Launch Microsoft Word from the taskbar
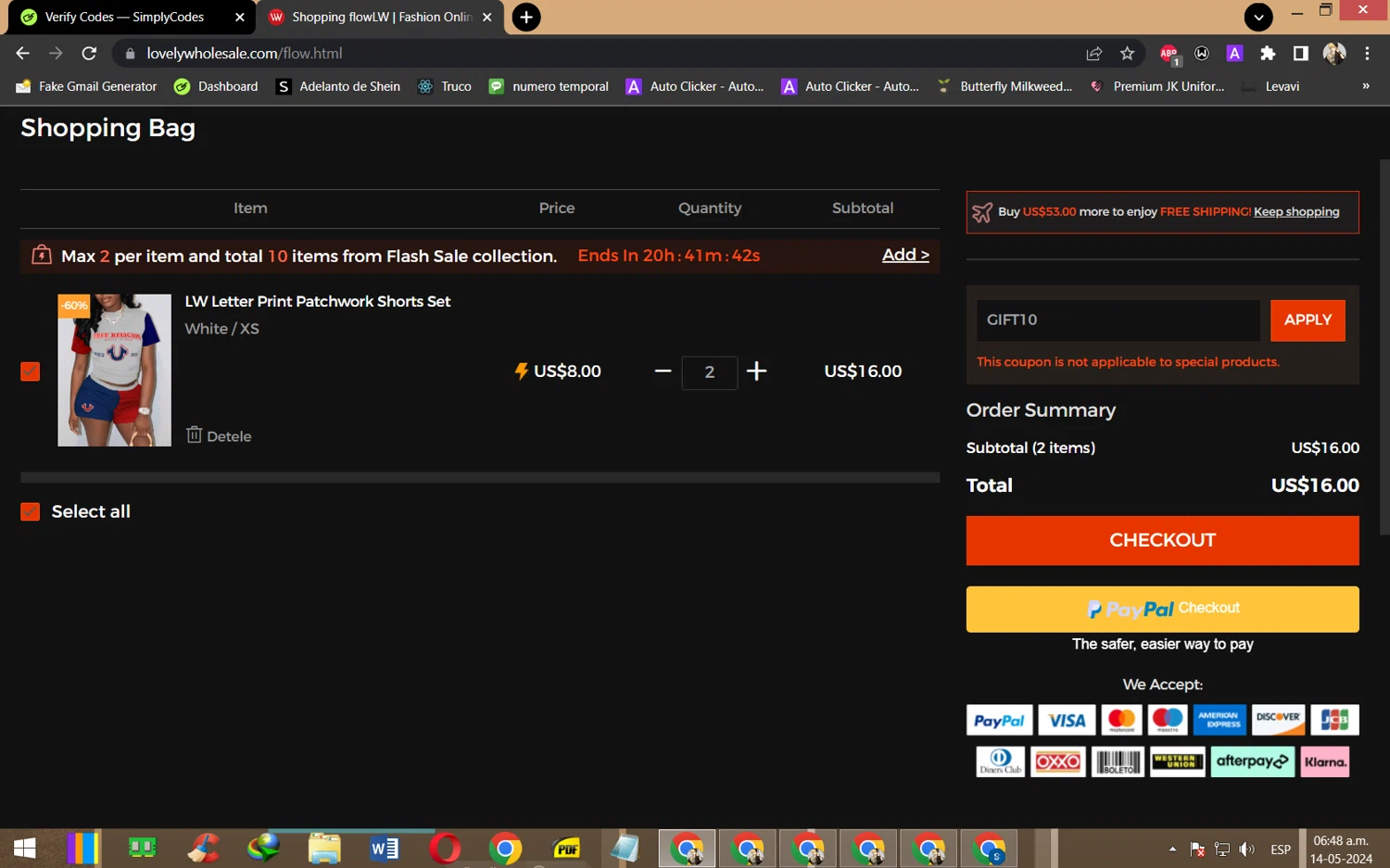Screen dimensions: 1390x868 pos(384,848)
